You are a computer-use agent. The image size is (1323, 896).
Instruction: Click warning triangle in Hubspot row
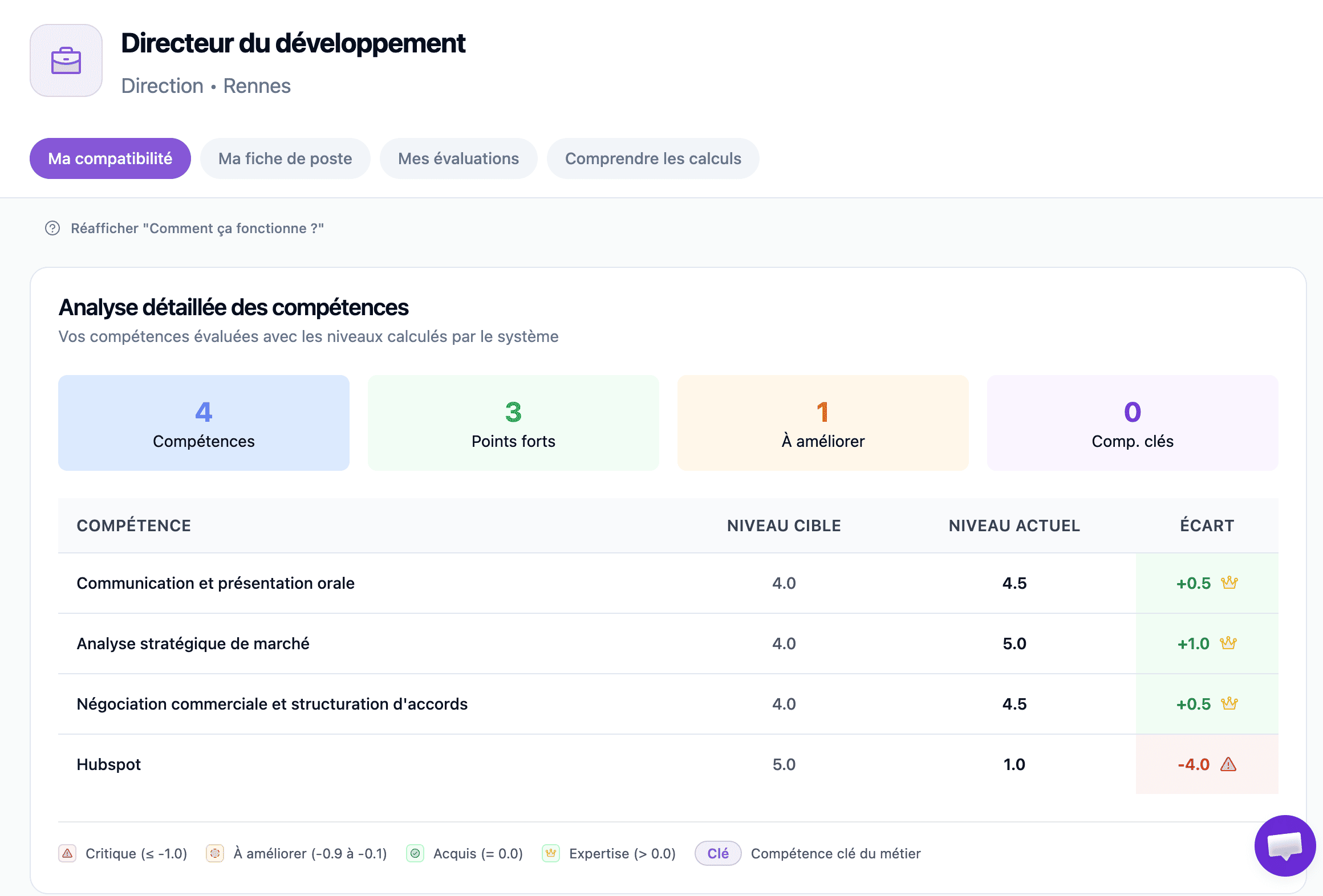click(1228, 764)
